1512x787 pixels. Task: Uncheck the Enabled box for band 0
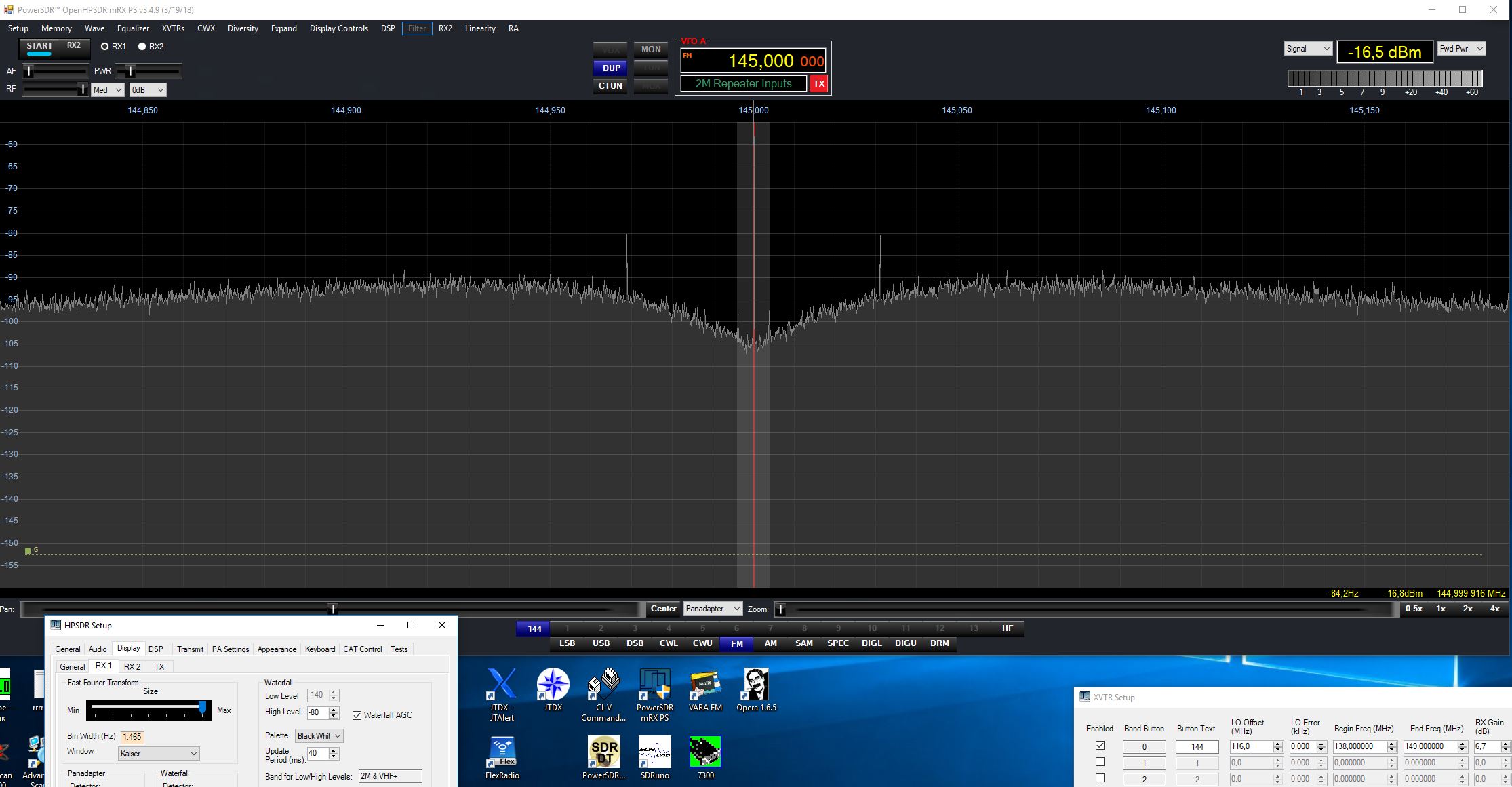point(1100,746)
